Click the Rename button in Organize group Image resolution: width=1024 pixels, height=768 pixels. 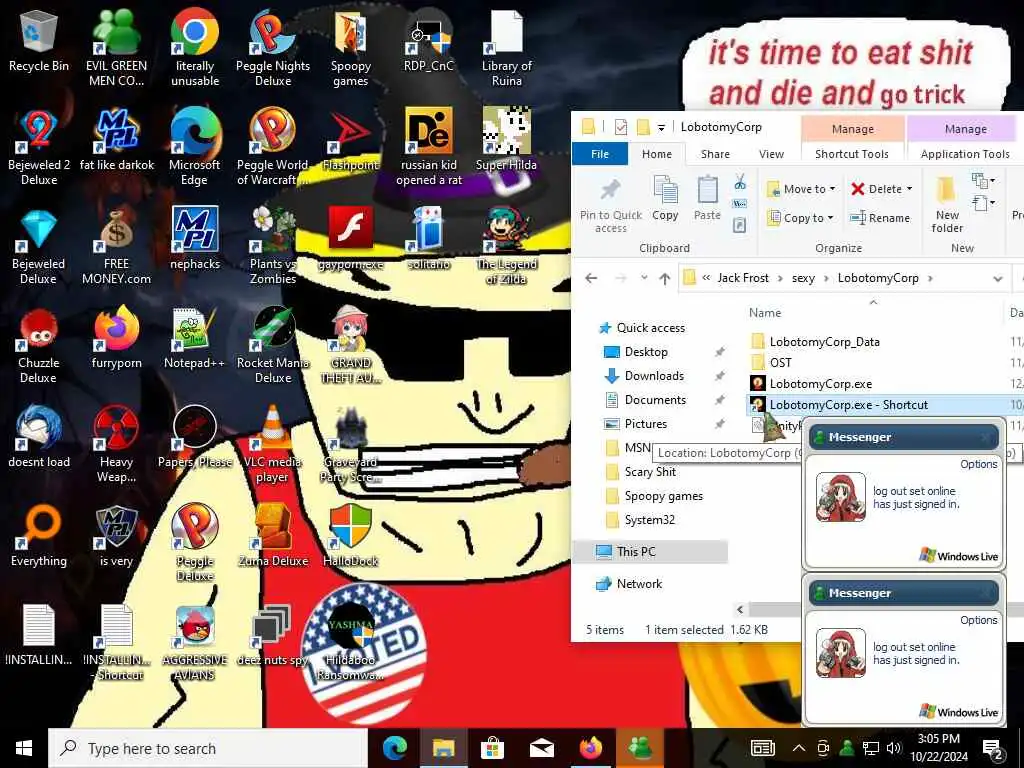click(880, 217)
